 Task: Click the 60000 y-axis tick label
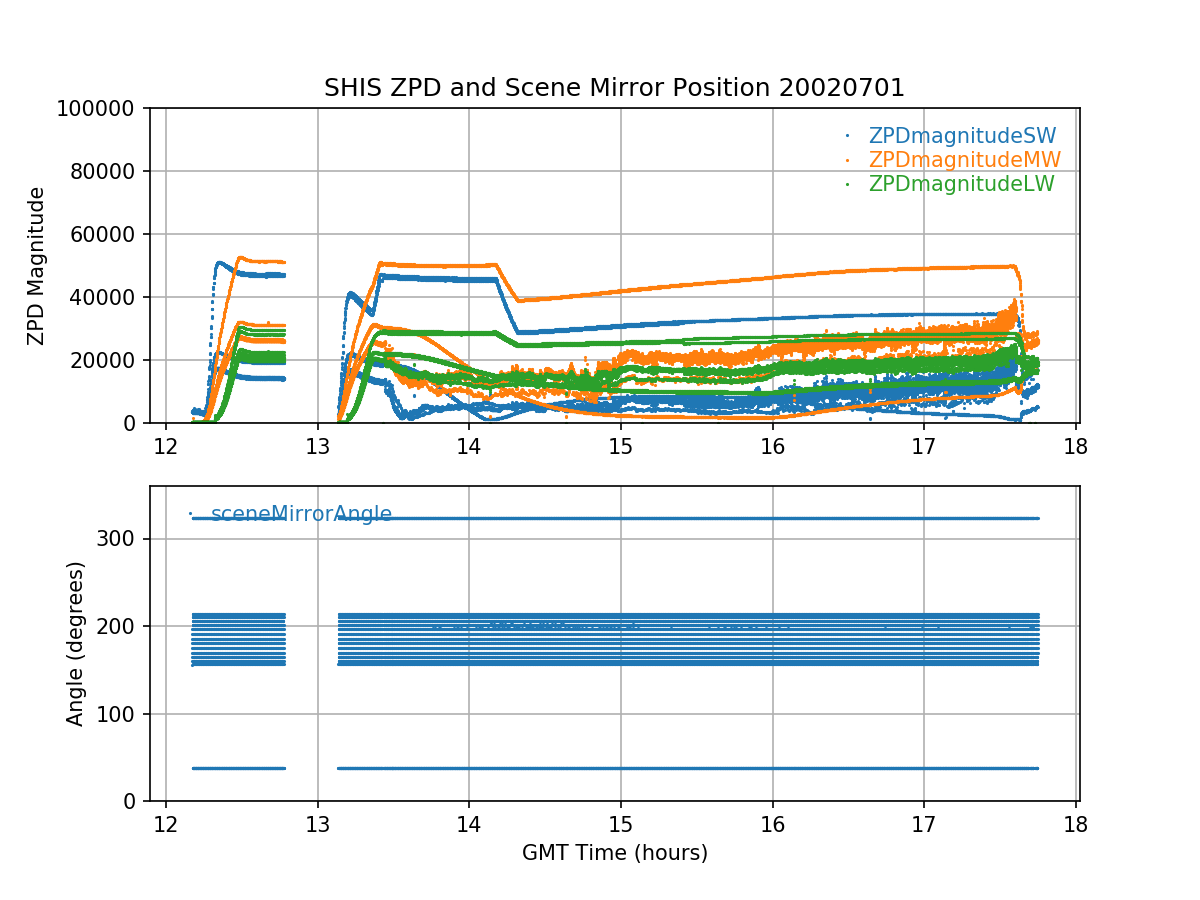click(x=110, y=234)
